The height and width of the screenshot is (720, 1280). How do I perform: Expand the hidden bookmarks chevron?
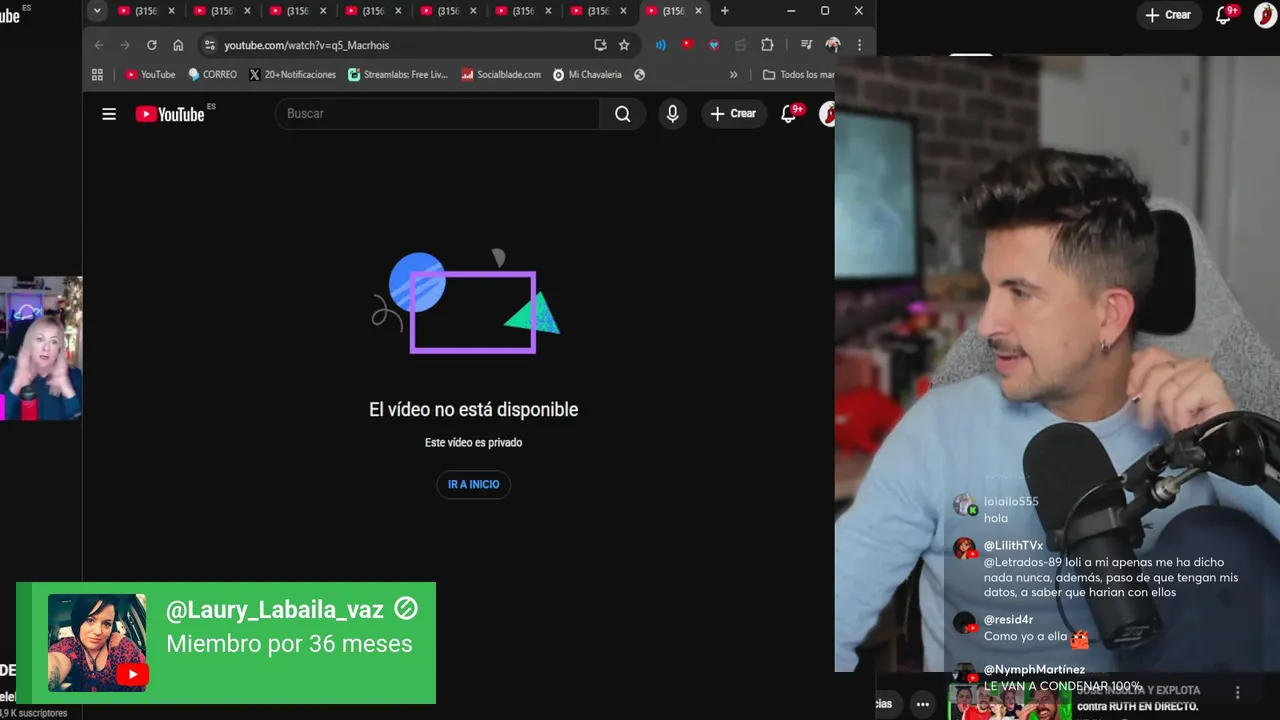(734, 75)
